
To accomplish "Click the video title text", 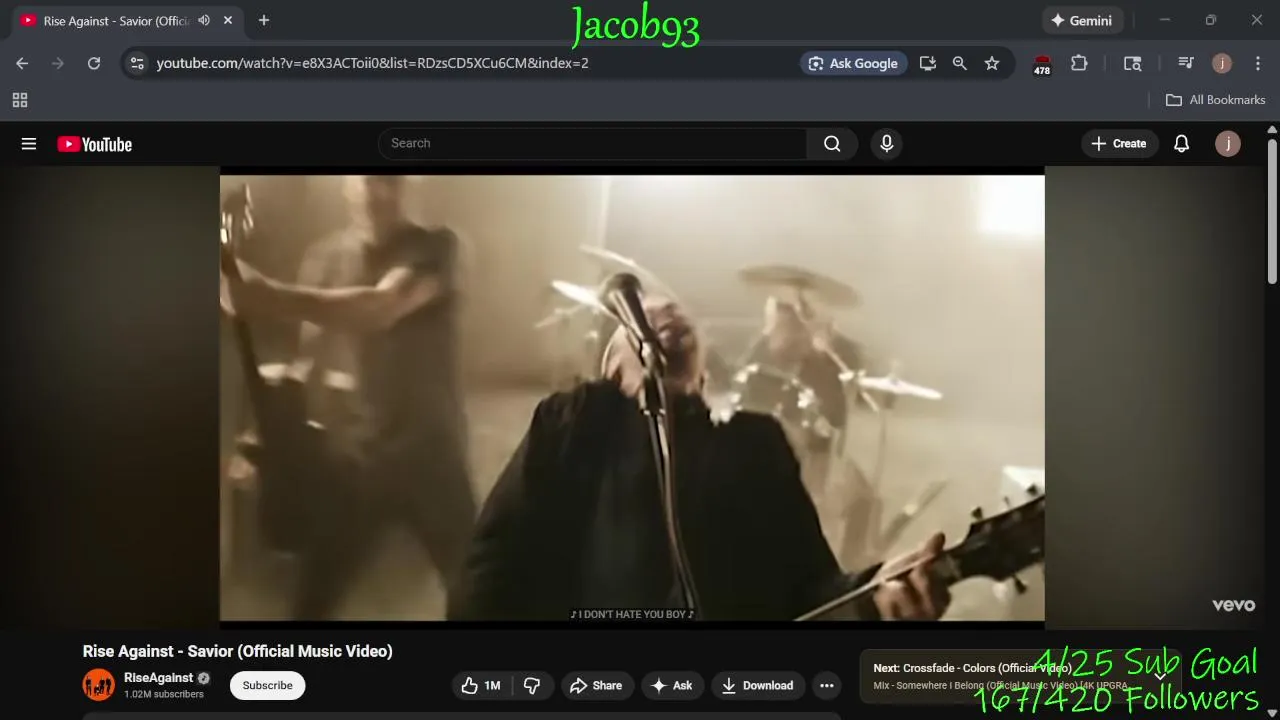I will pos(237,651).
